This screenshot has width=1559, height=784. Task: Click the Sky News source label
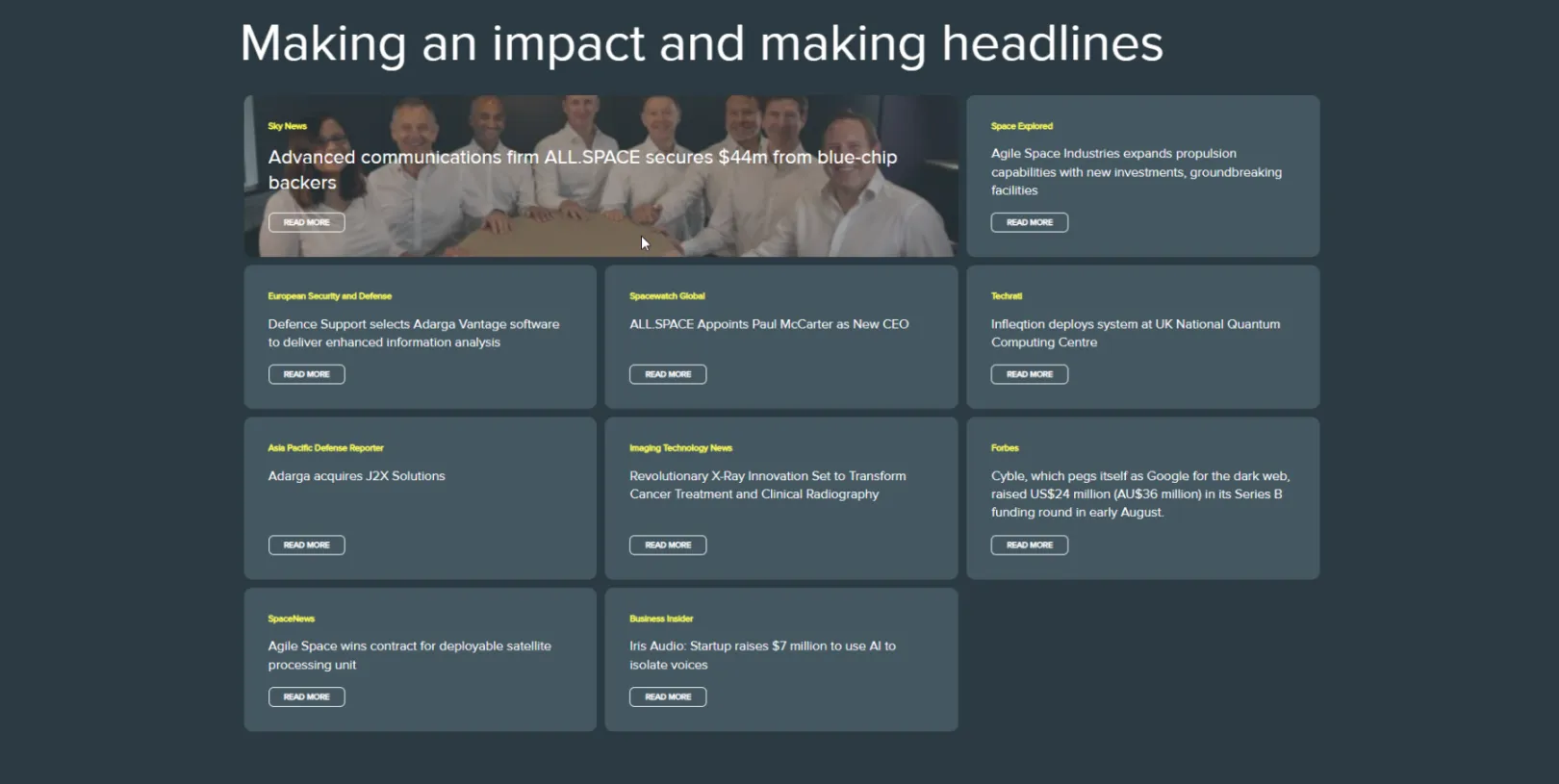click(287, 126)
